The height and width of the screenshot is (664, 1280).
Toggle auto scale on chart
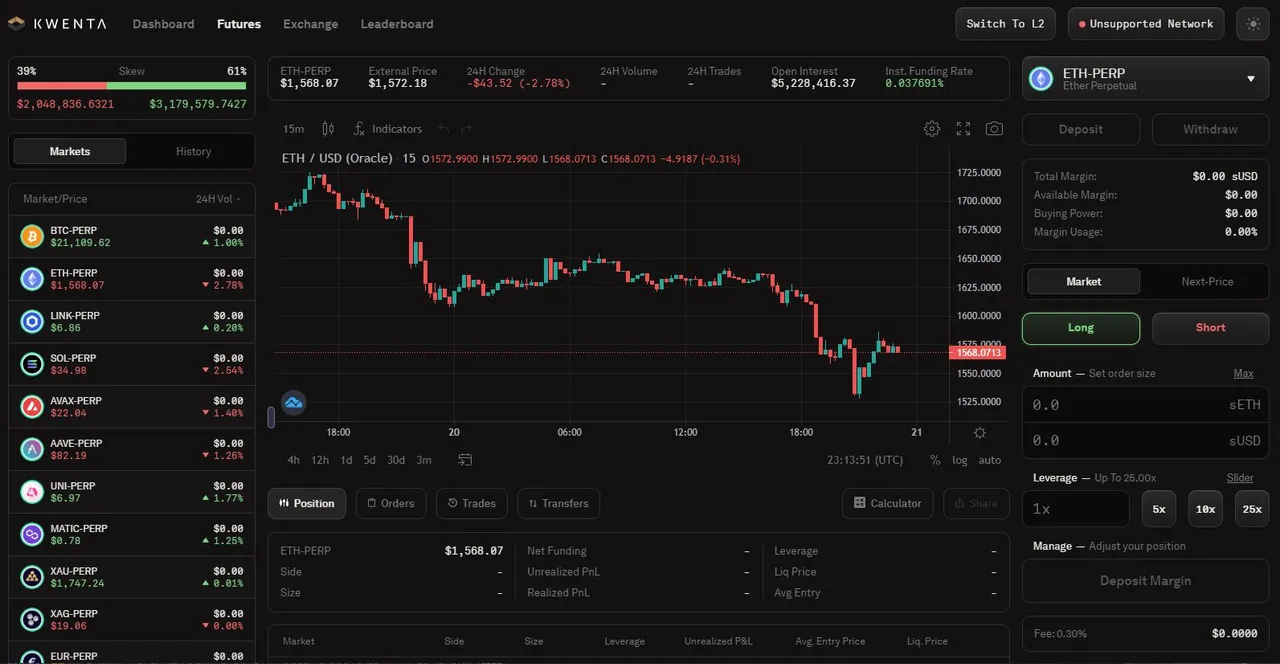[x=990, y=460]
